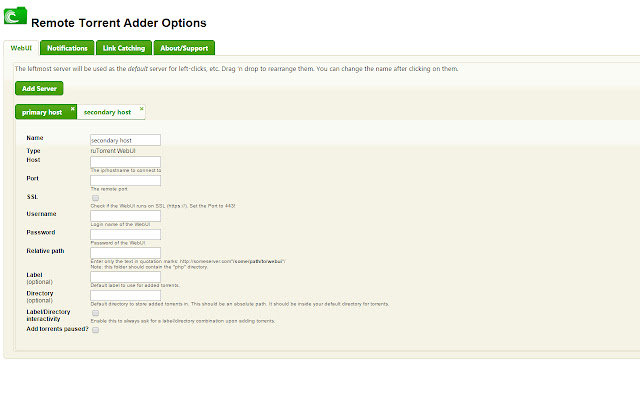The image size is (640, 400).
Task: Select the primary host server tab
Action: [x=42, y=112]
